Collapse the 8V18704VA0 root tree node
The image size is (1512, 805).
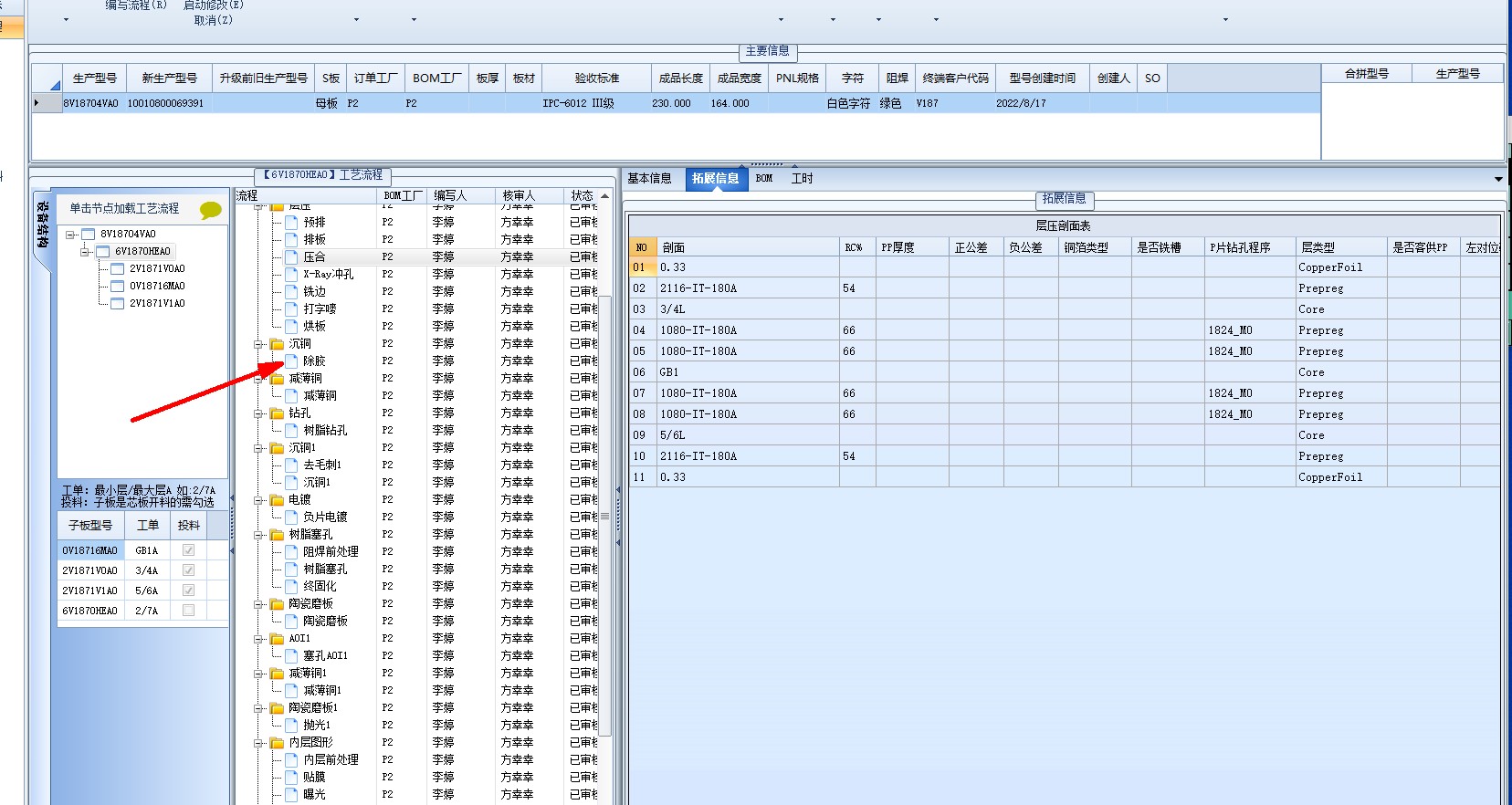[70, 235]
